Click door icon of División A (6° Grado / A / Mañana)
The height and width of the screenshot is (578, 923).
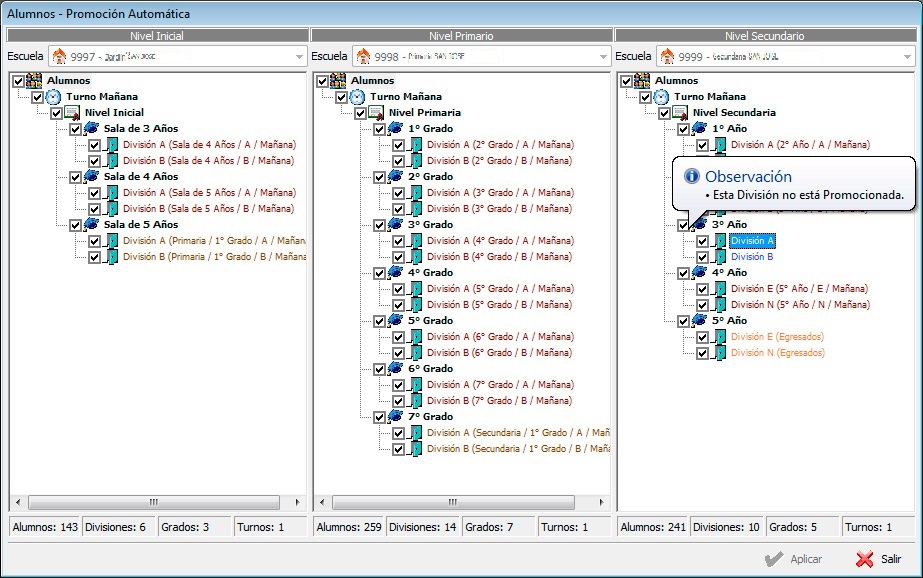pyautogui.click(x=414, y=337)
